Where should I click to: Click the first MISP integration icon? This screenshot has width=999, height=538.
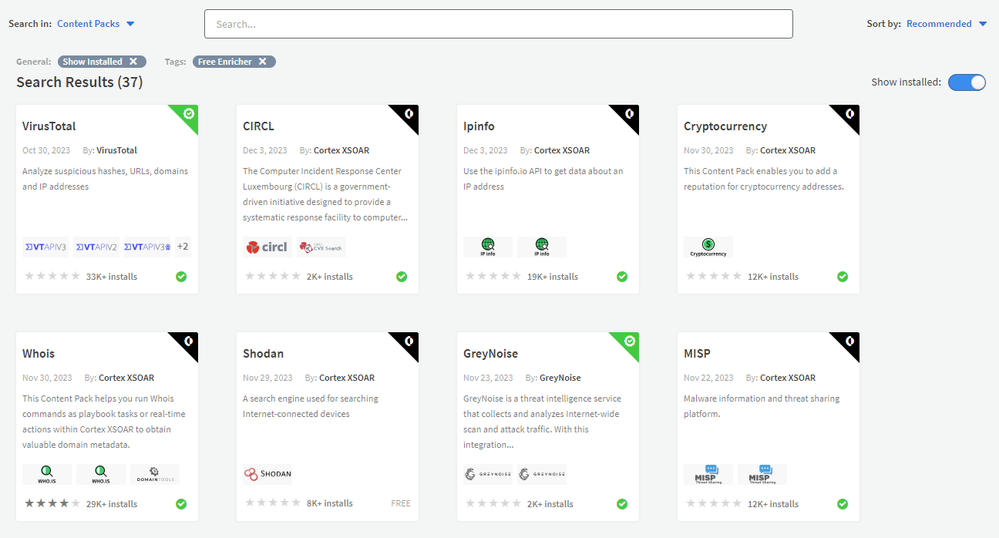coord(708,474)
